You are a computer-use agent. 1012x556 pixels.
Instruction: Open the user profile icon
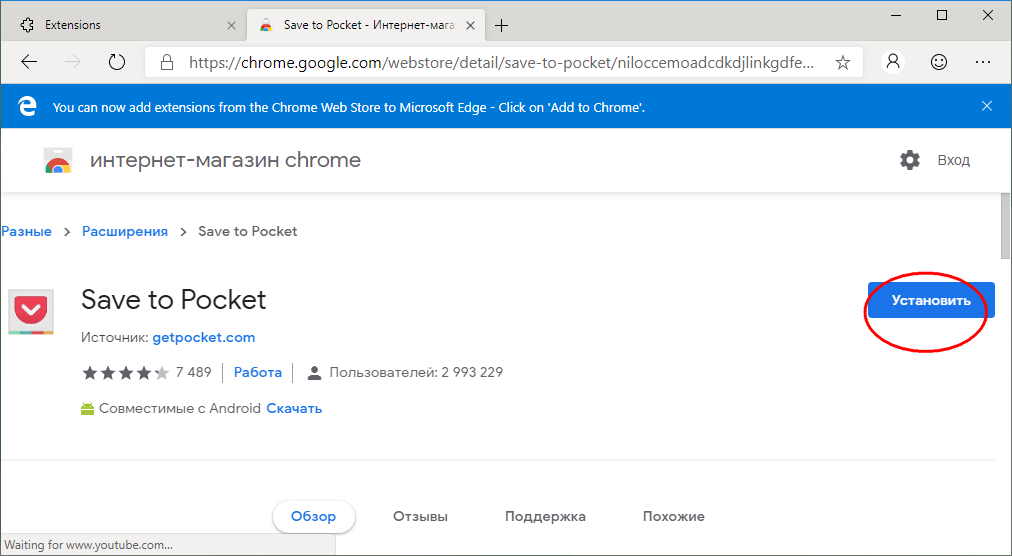pos(893,62)
